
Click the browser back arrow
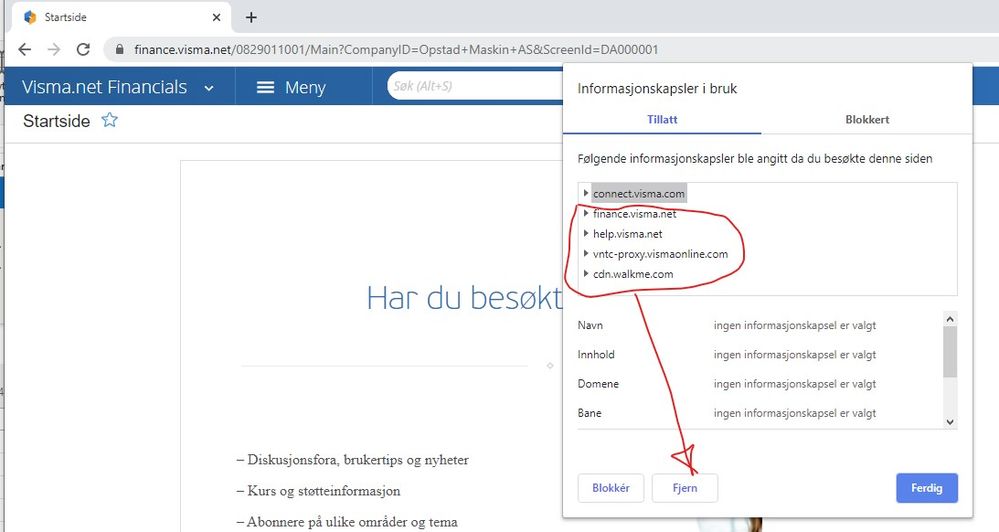(x=25, y=49)
